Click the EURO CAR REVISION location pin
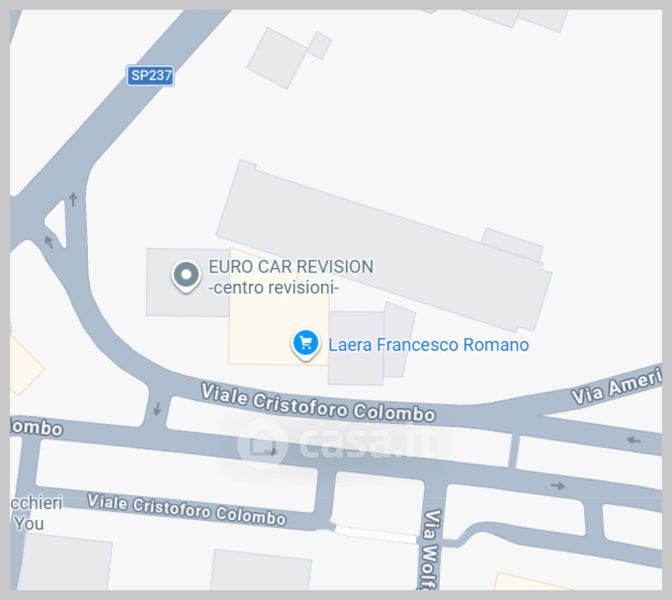 tap(186, 276)
